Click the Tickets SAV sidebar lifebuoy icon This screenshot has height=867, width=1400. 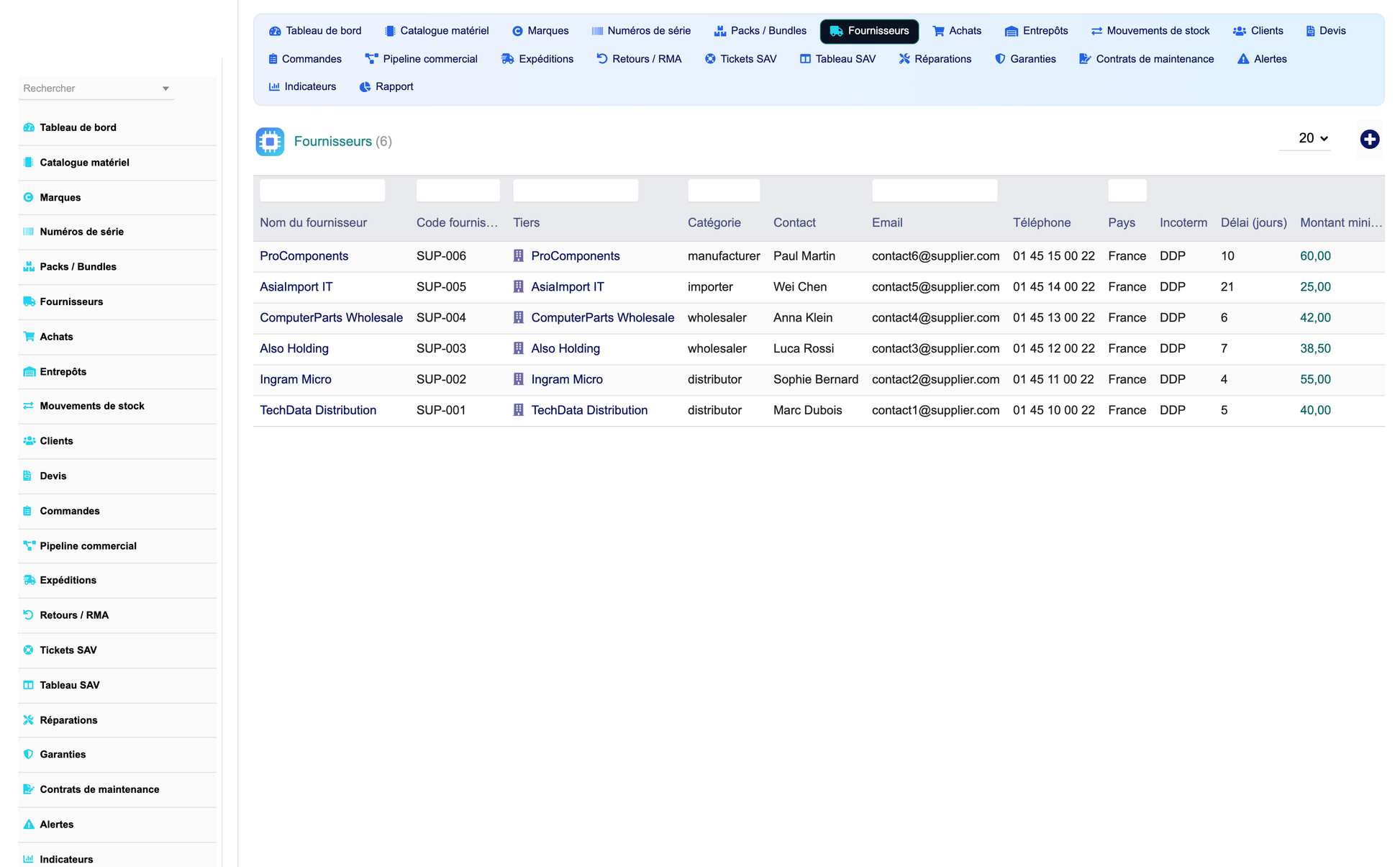[x=29, y=650]
